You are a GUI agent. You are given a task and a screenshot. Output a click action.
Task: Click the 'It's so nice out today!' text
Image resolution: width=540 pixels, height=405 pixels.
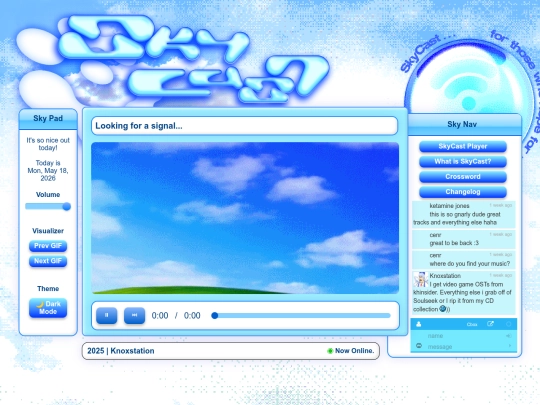[48, 144]
